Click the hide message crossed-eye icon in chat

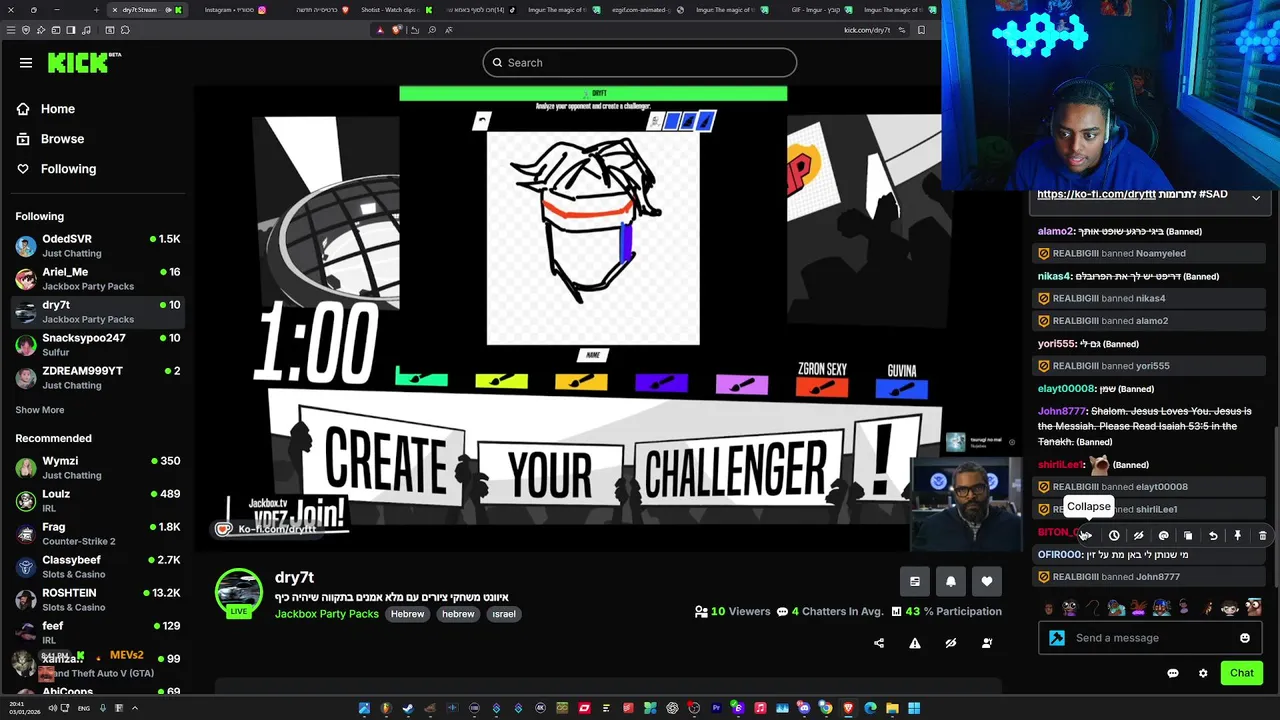tap(1138, 536)
